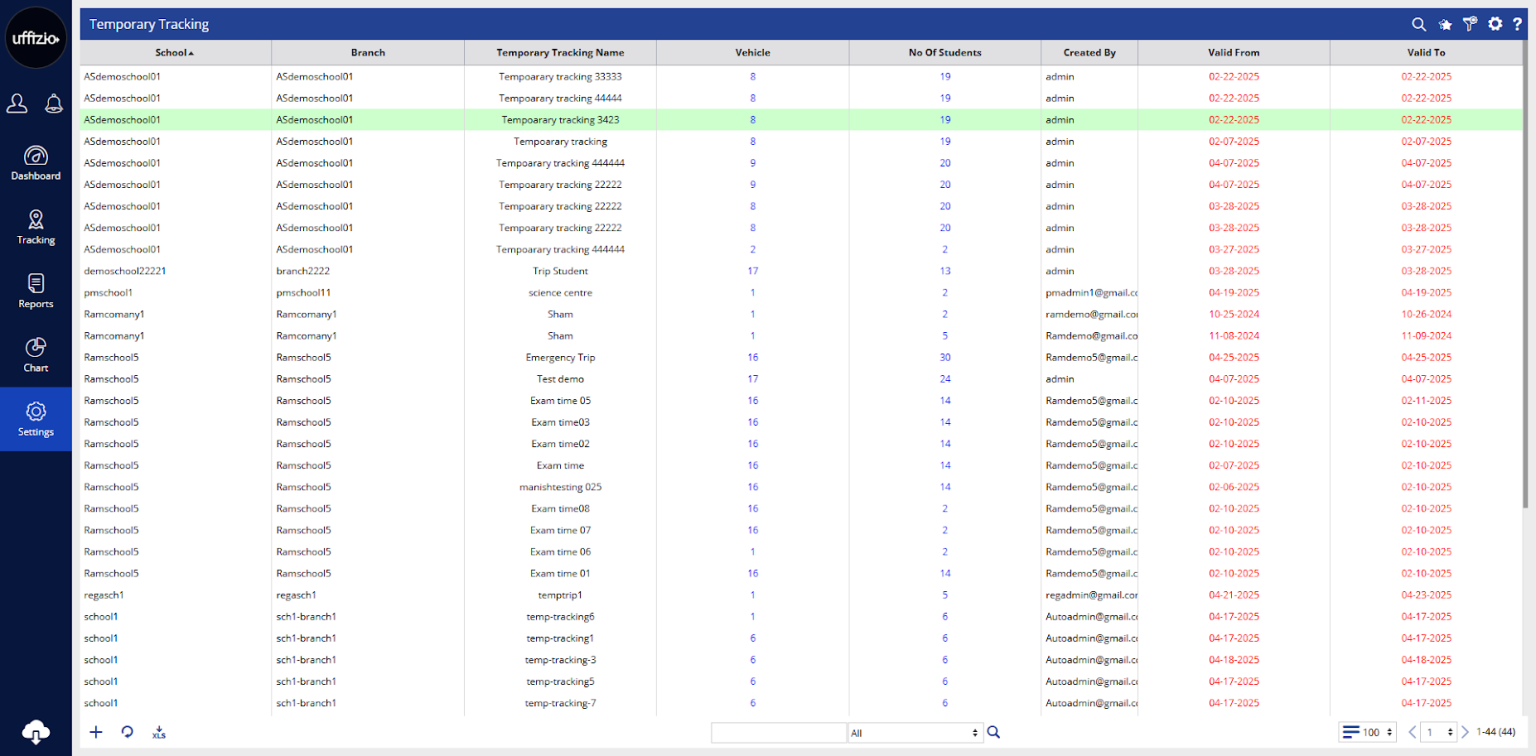Click the help question mark icon
This screenshot has width=1536, height=756.
1517,24
